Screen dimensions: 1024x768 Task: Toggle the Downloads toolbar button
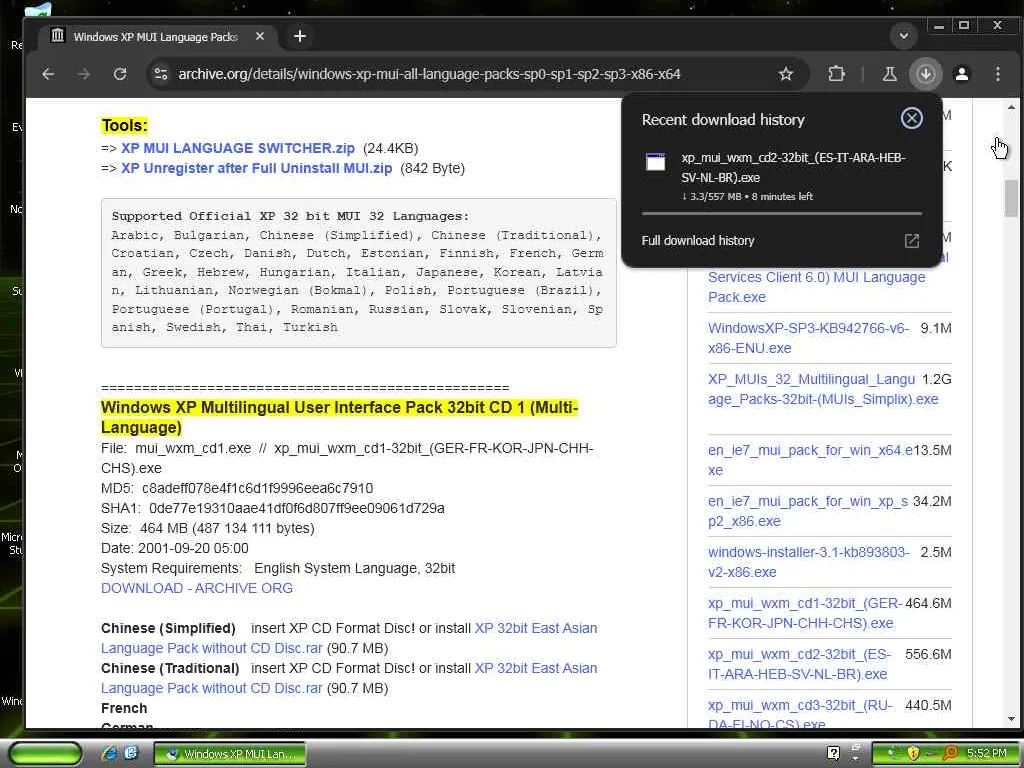pyautogui.click(x=925, y=74)
